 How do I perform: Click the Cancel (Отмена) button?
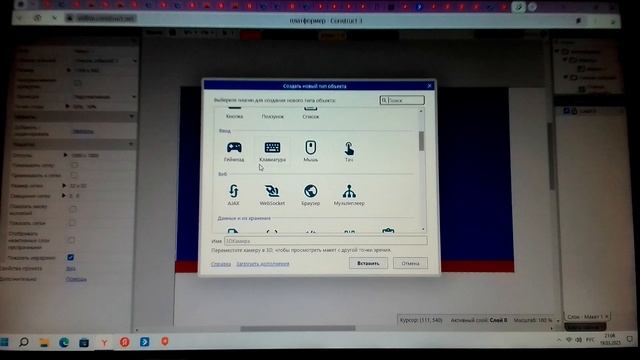tap(410, 263)
